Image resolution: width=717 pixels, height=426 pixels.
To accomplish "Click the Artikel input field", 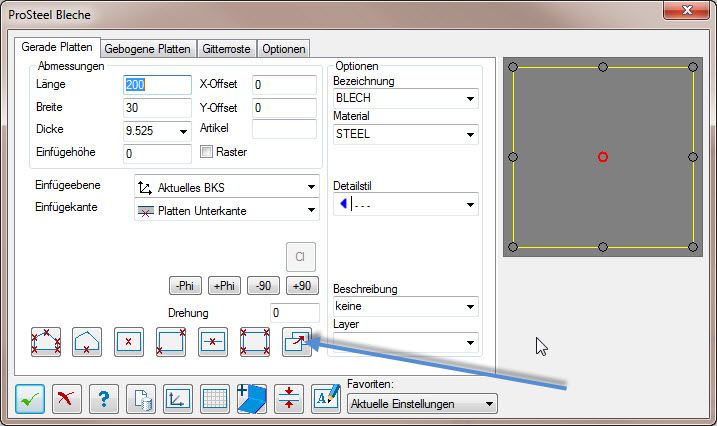I will [284, 129].
